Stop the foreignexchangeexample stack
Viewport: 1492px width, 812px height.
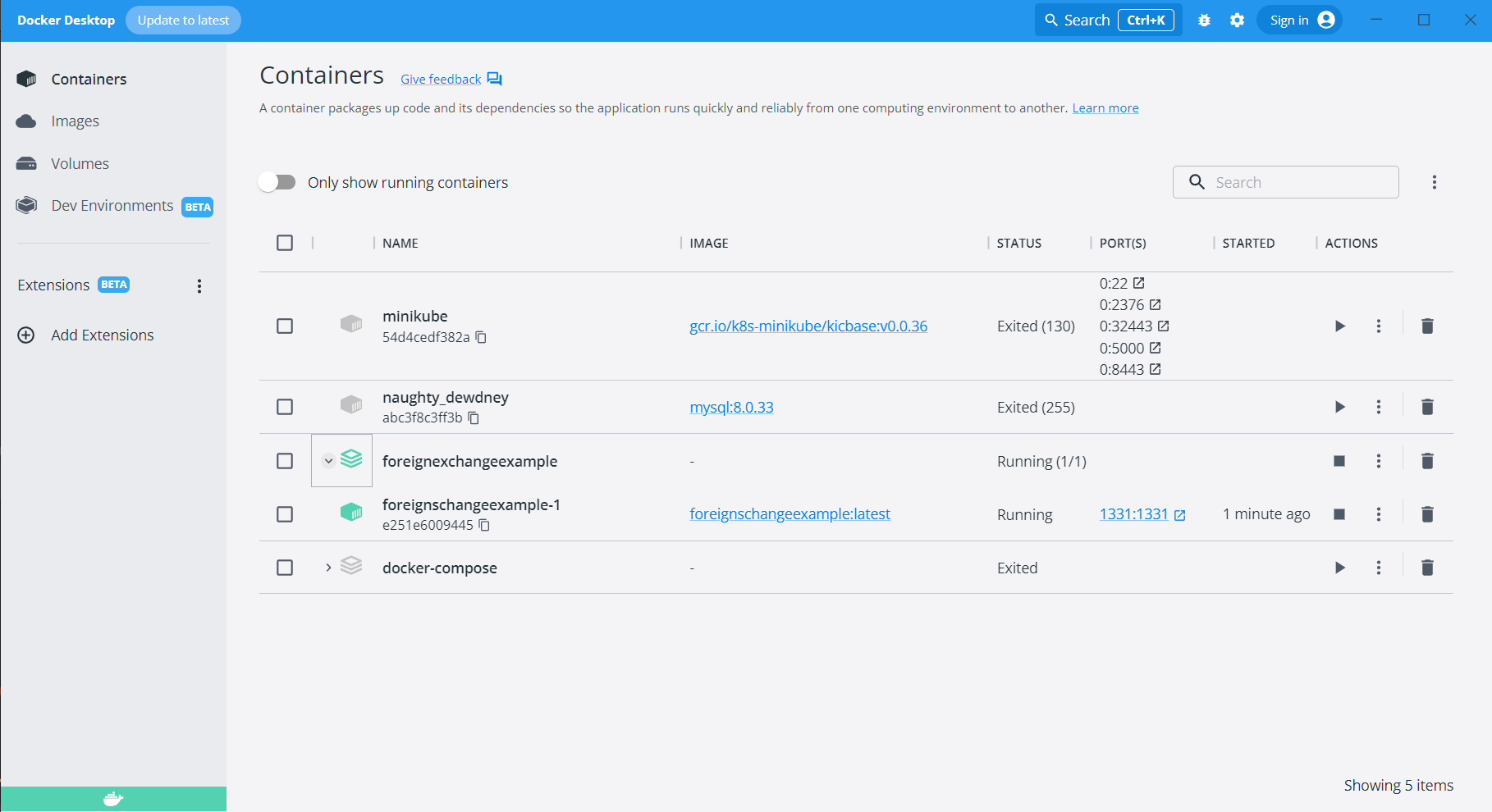[x=1339, y=461]
